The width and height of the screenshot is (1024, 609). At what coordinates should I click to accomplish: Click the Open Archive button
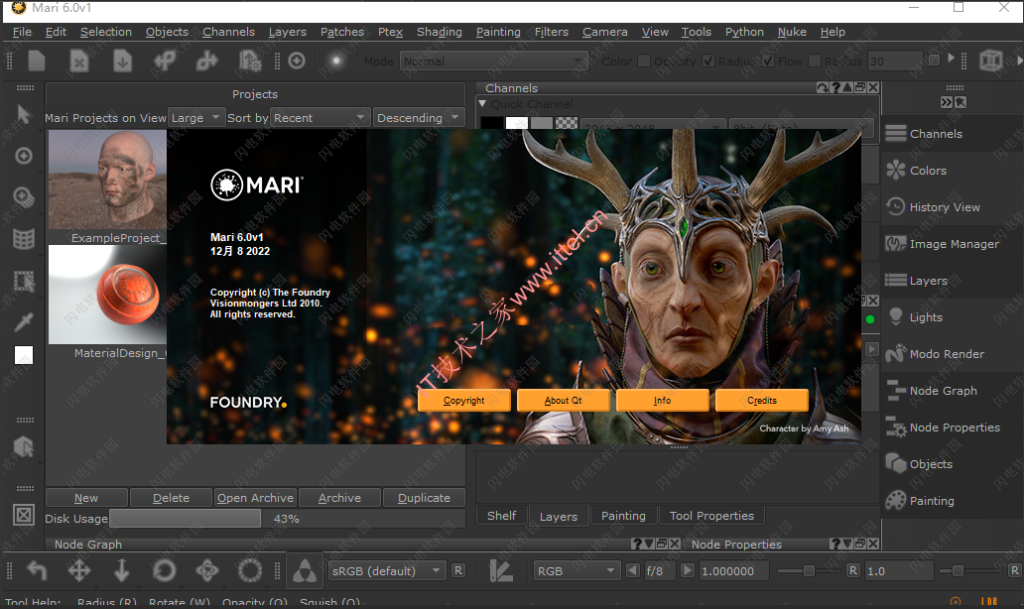[x=255, y=497]
